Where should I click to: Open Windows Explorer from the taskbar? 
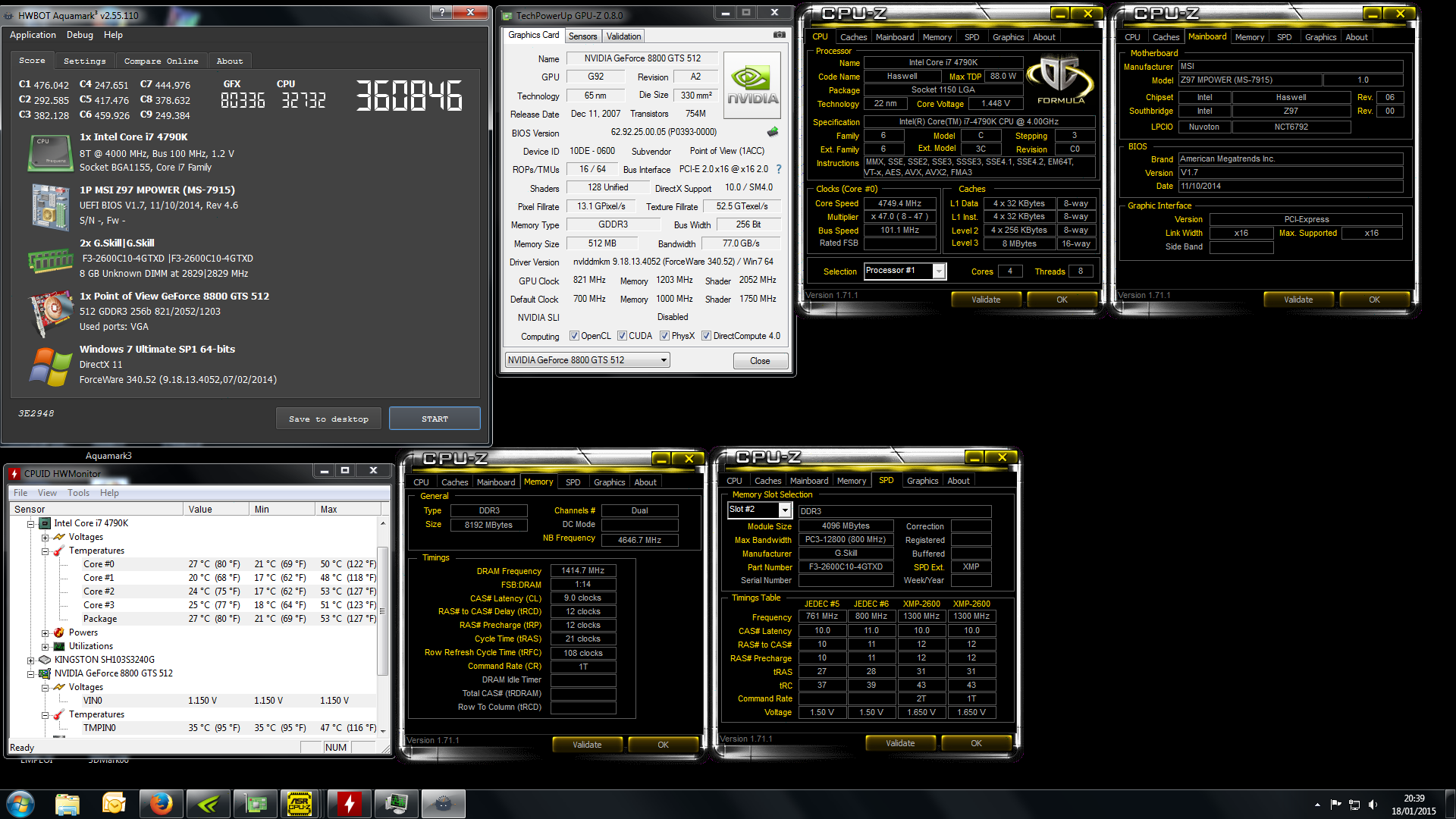click(67, 803)
